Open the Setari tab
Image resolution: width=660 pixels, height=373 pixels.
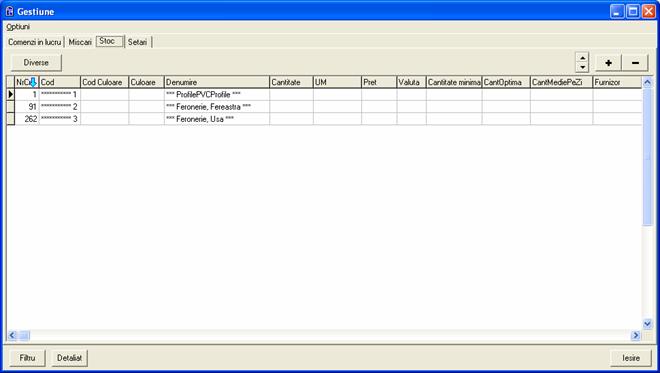pyautogui.click(x=138, y=42)
